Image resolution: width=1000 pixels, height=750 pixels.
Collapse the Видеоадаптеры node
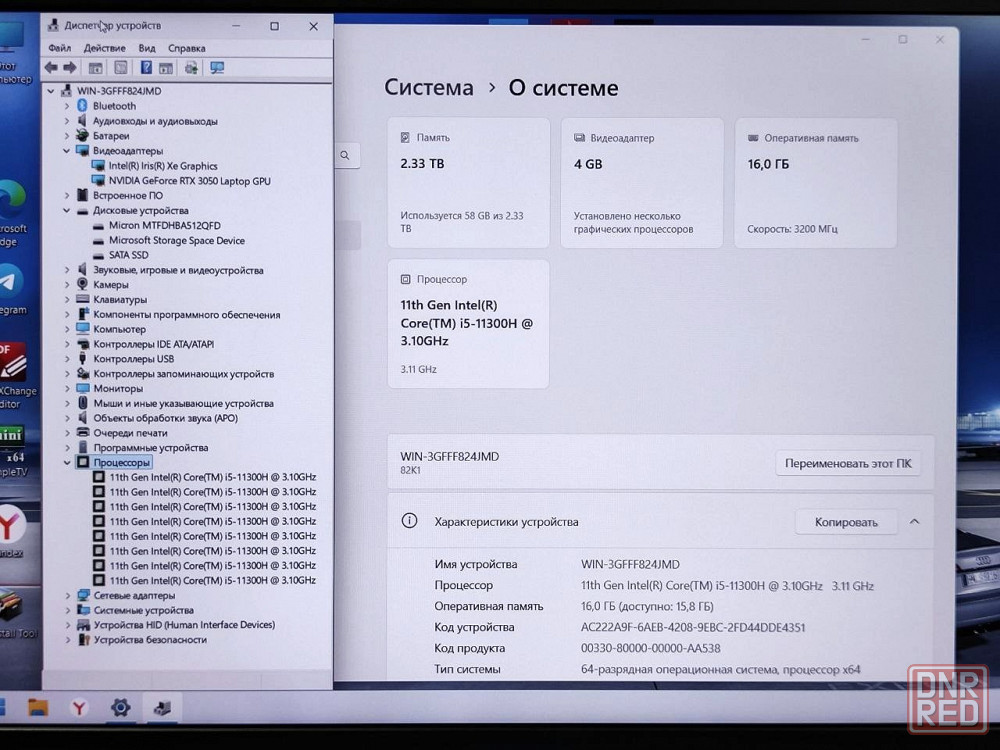[x=67, y=151]
